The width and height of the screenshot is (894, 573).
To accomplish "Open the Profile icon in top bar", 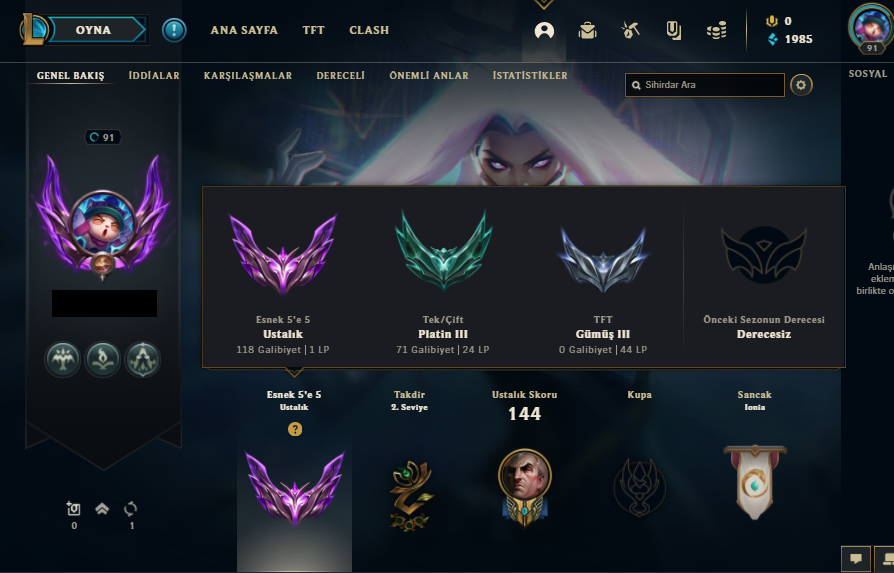I will point(544,30).
